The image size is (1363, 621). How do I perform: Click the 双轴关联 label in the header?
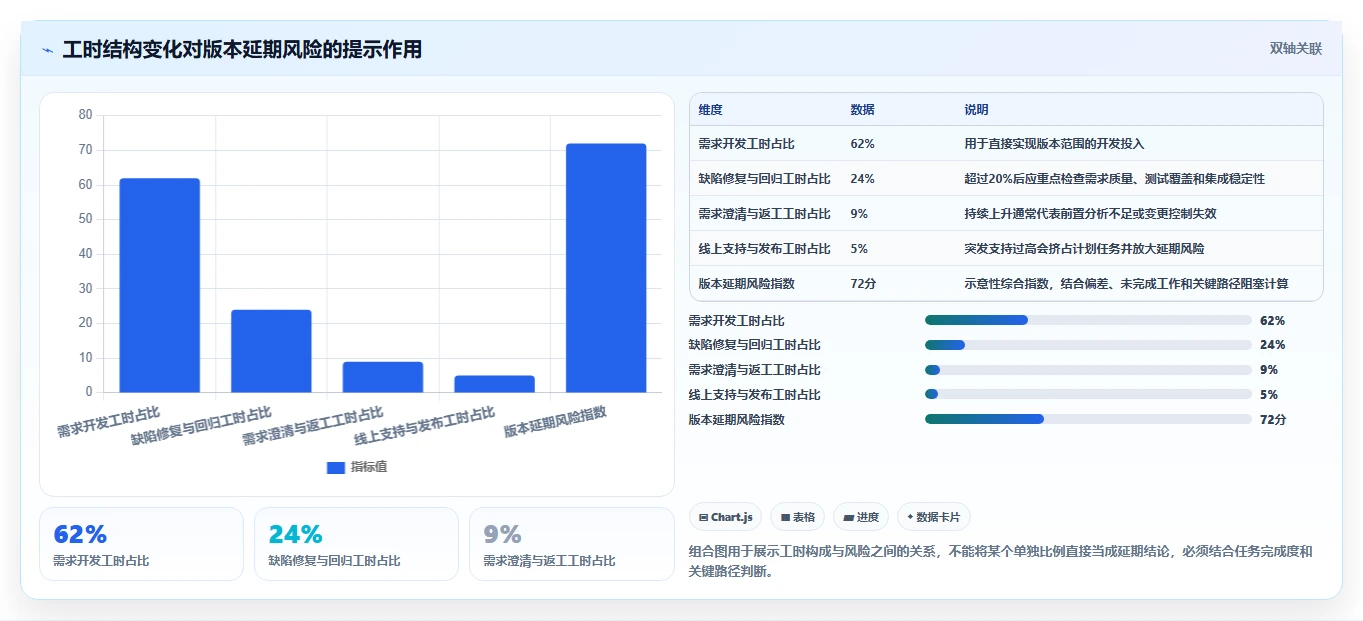(1296, 49)
